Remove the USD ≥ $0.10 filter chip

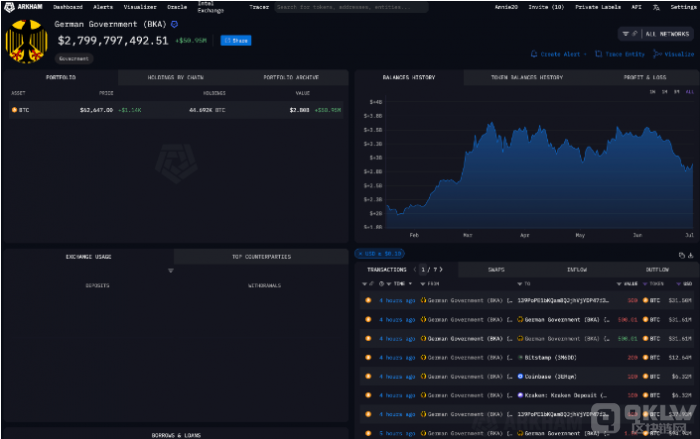(360, 254)
